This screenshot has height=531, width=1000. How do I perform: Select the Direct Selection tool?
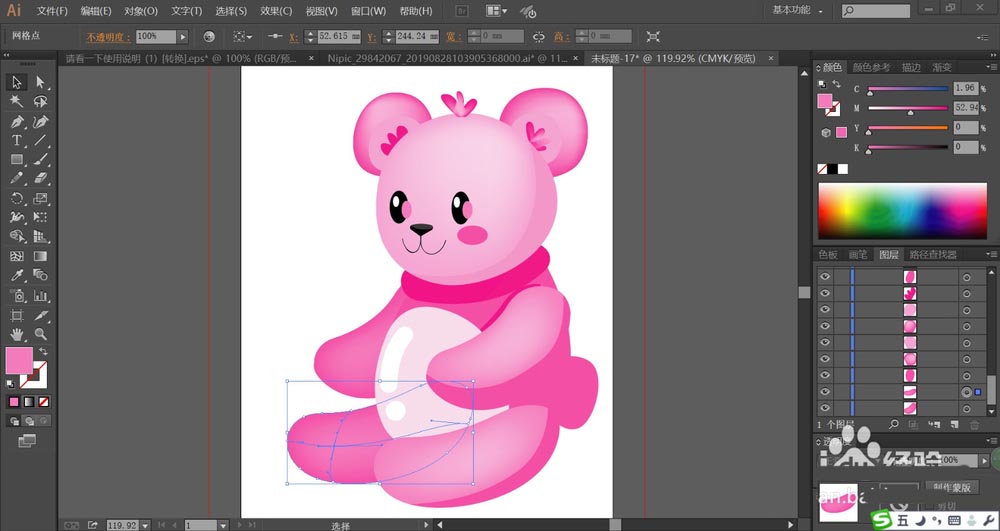click(41, 82)
